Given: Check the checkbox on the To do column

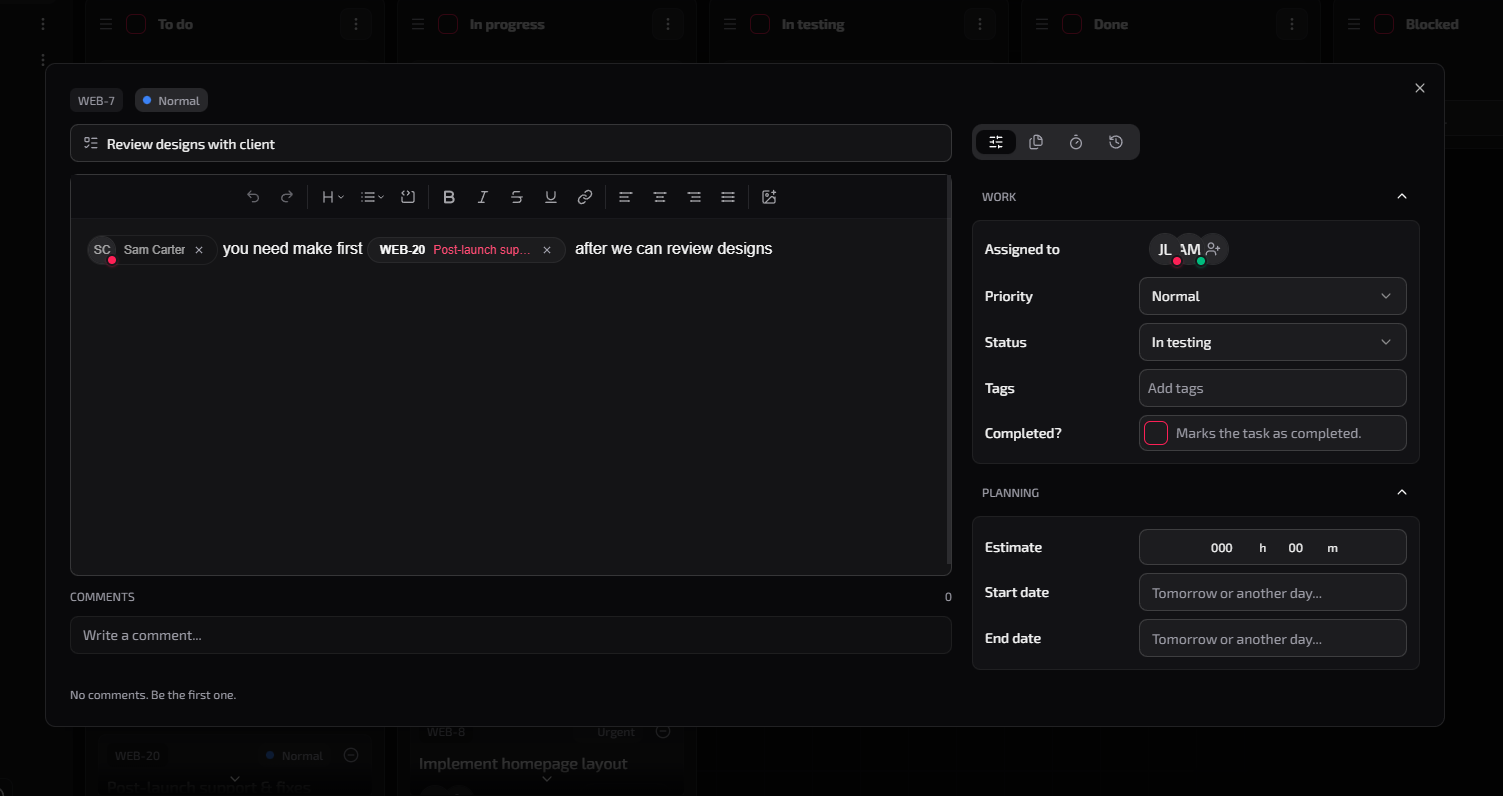Looking at the screenshot, I should [x=135, y=23].
